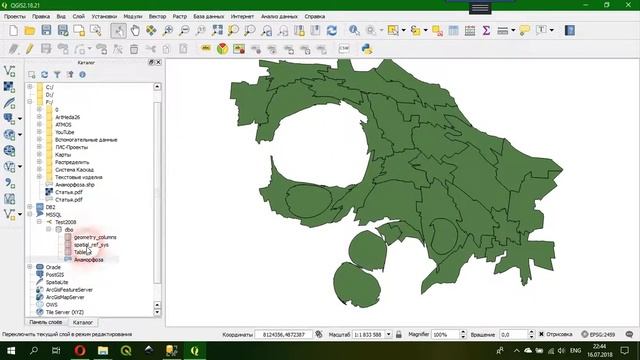Open the Measure tool dropdown arrow
Screen dimensions: 640x360
(513, 31)
